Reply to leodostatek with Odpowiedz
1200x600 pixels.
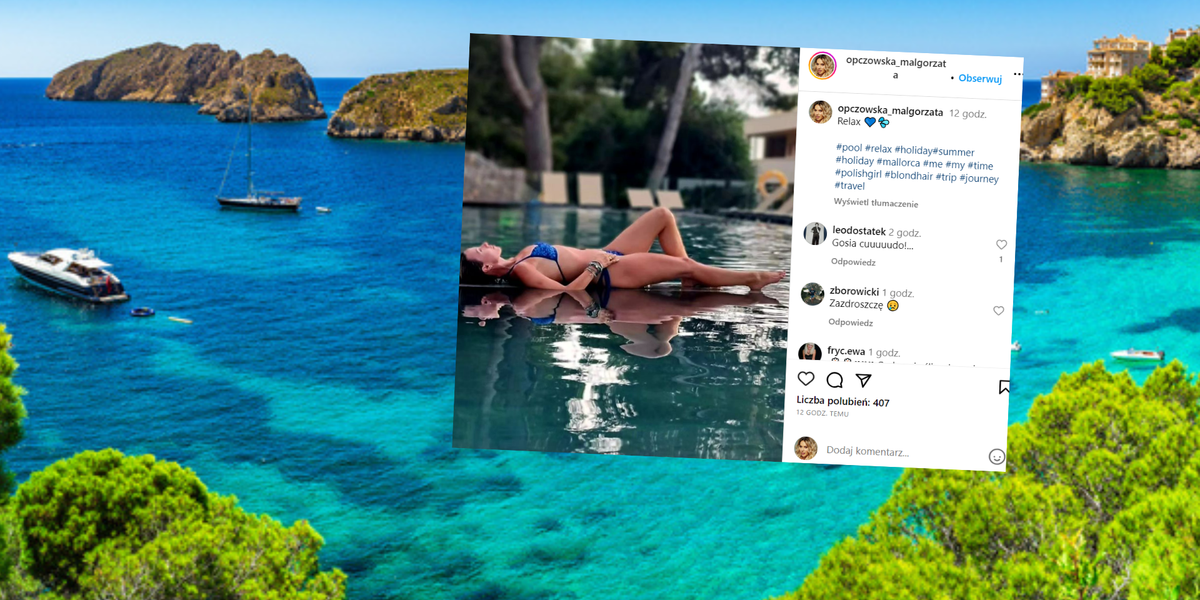point(853,262)
